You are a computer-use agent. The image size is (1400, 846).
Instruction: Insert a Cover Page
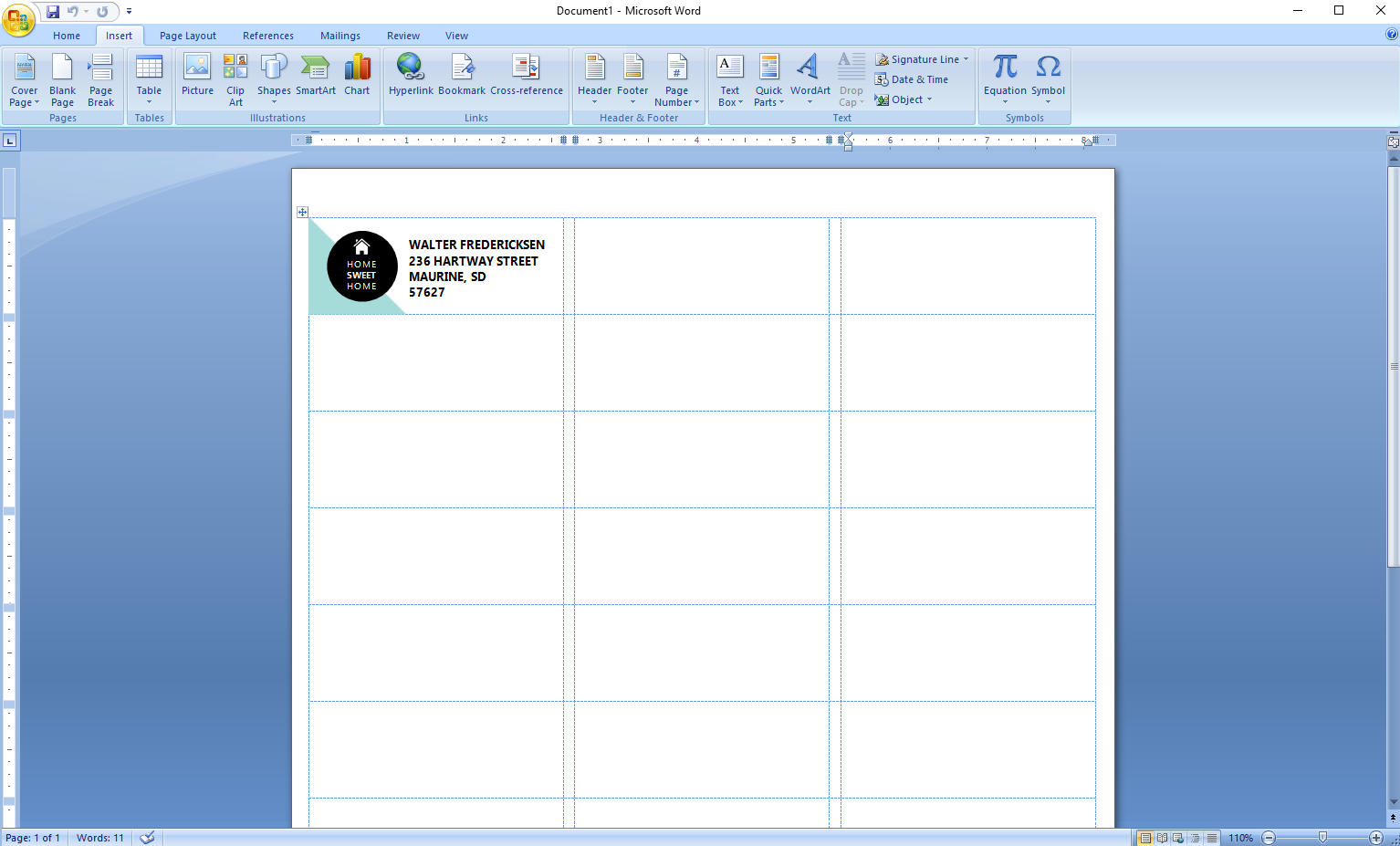tap(24, 78)
